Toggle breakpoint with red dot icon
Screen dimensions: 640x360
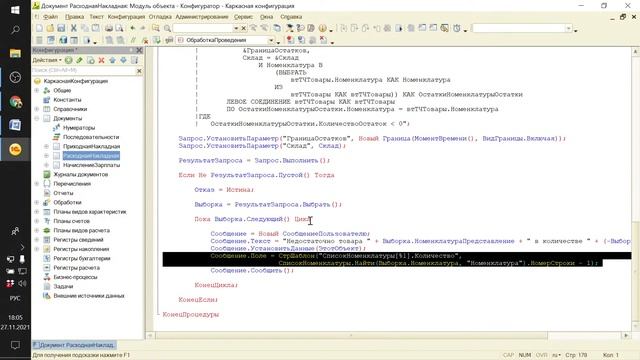(x=290, y=40)
